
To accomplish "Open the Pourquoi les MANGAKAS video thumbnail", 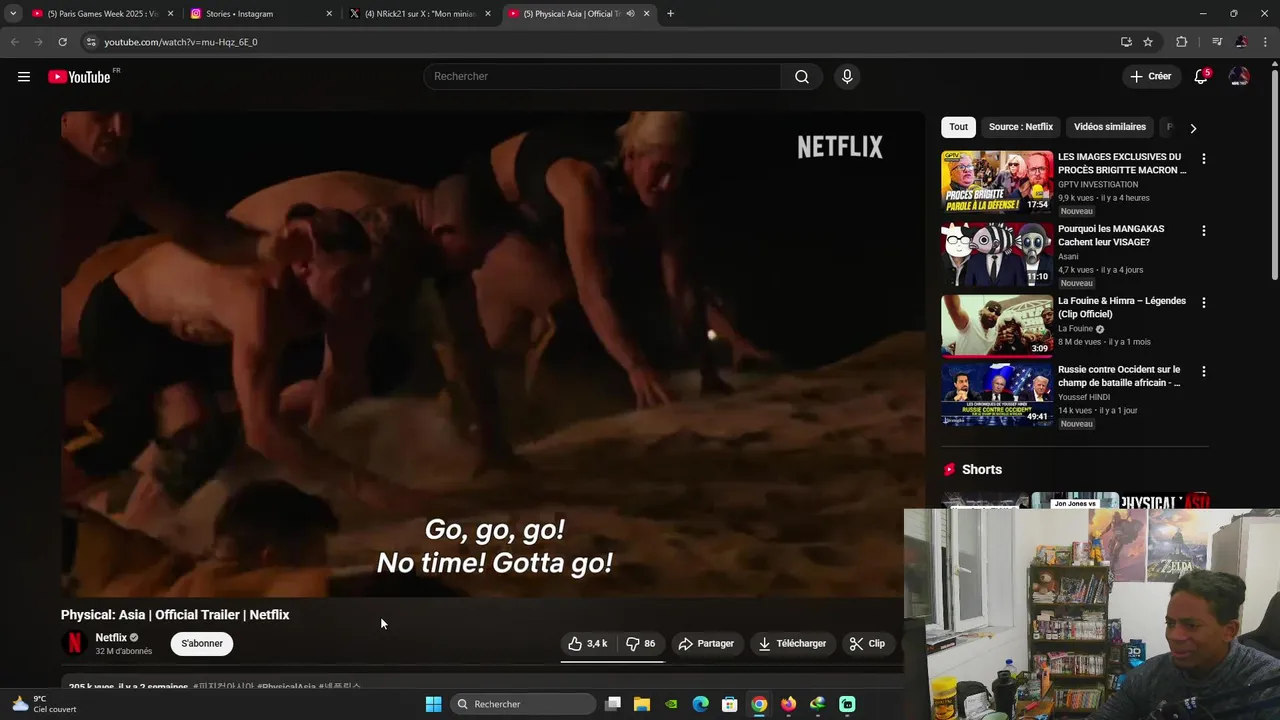I will click(x=997, y=254).
